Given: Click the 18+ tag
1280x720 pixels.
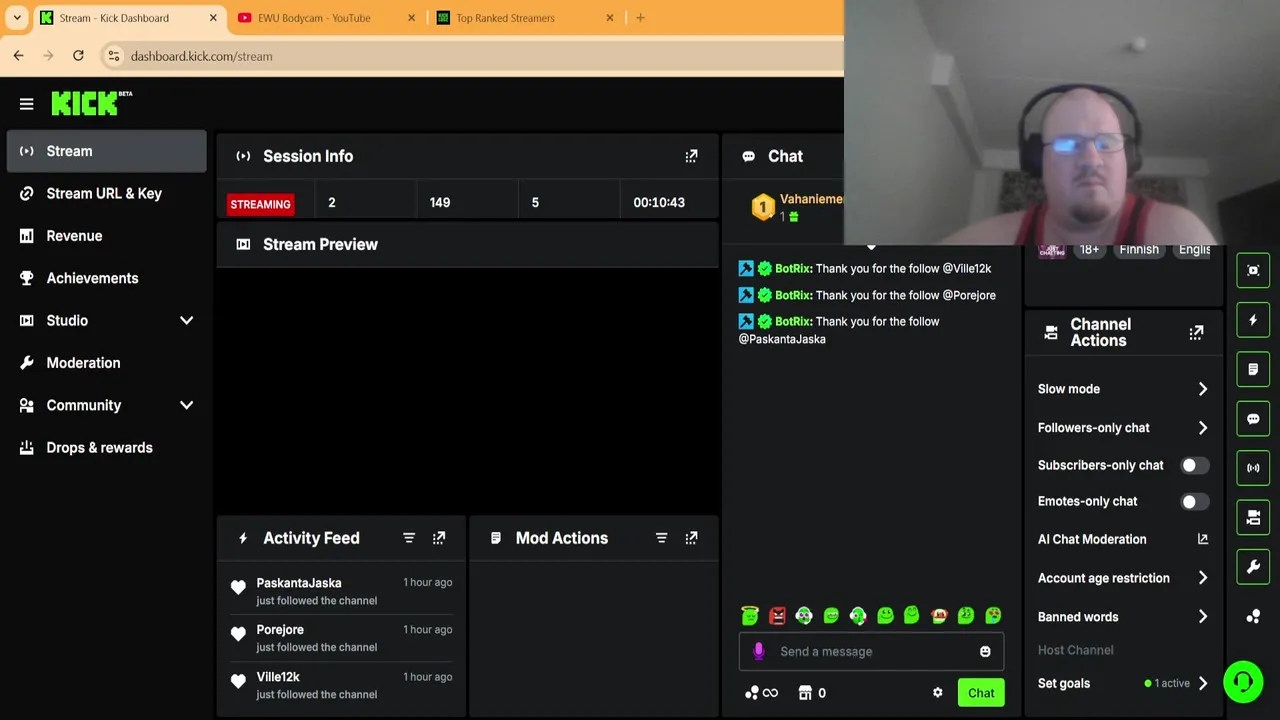Looking at the screenshot, I should tap(1089, 250).
